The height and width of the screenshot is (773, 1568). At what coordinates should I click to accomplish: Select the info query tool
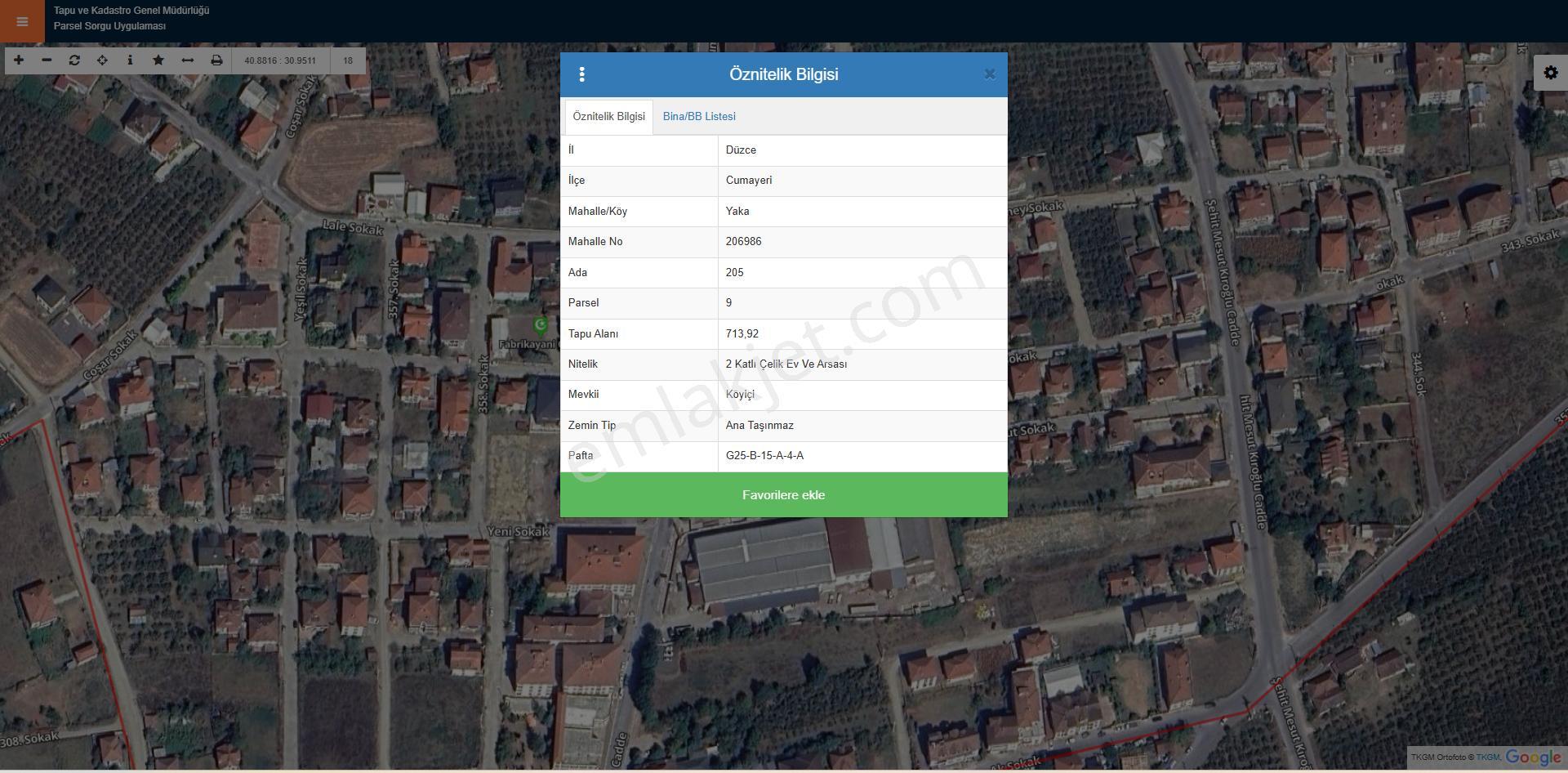tap(130, 60)
